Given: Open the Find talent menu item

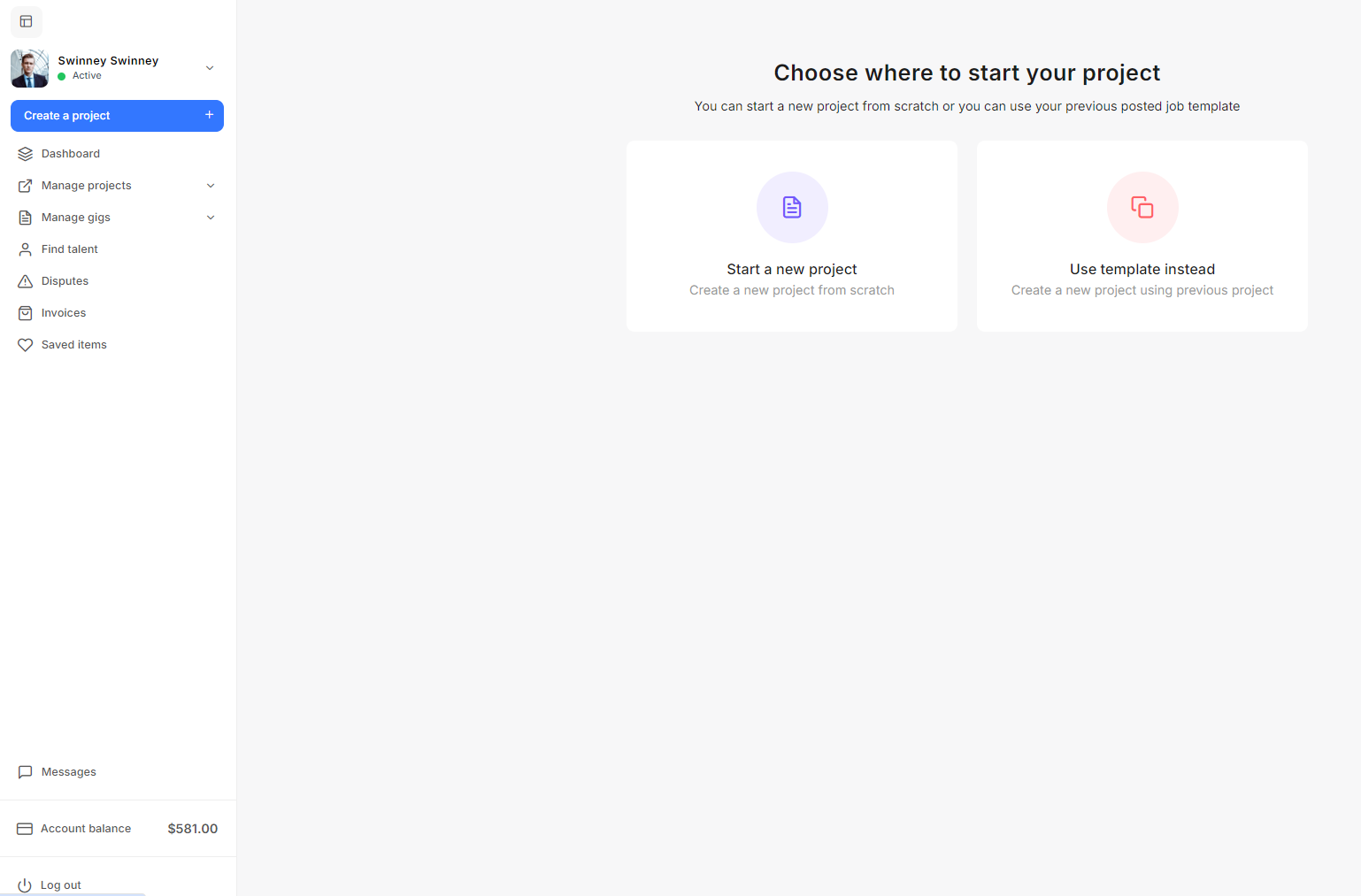Looking at the screenshot, I should (70, 249).
